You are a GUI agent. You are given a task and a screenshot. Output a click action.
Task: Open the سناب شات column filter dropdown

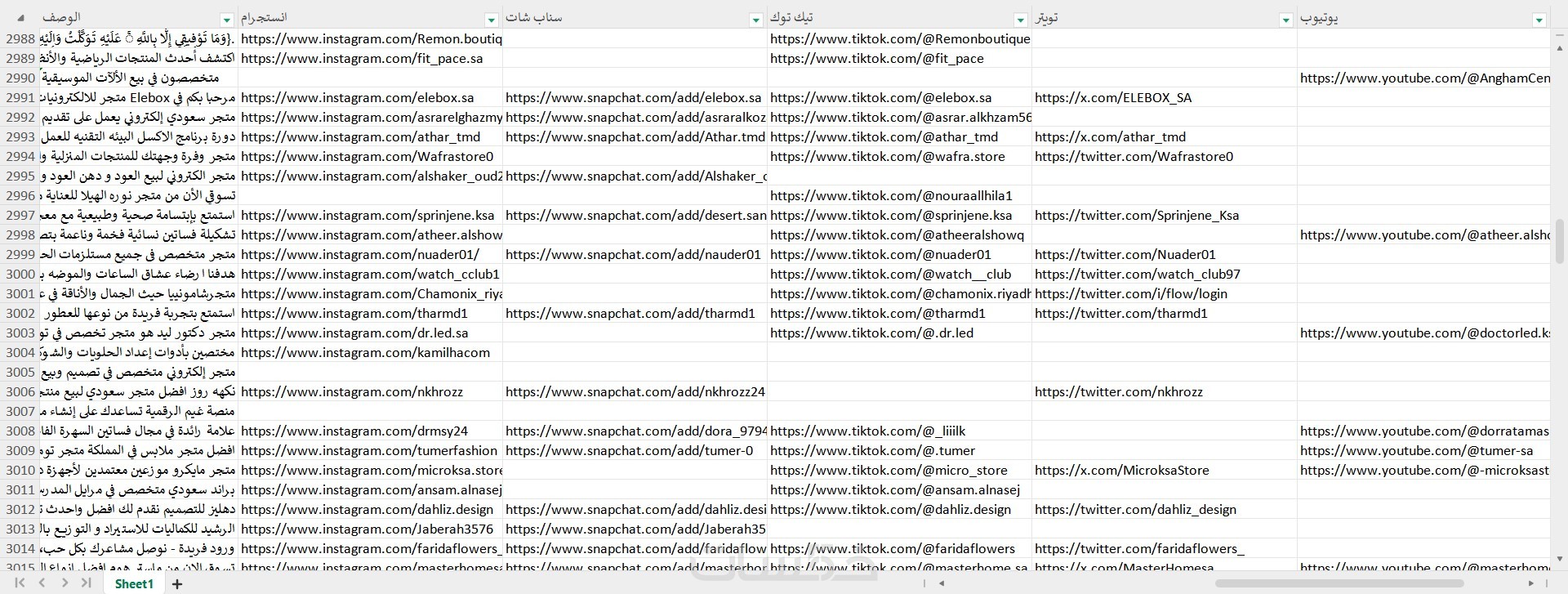click(756, 20)
